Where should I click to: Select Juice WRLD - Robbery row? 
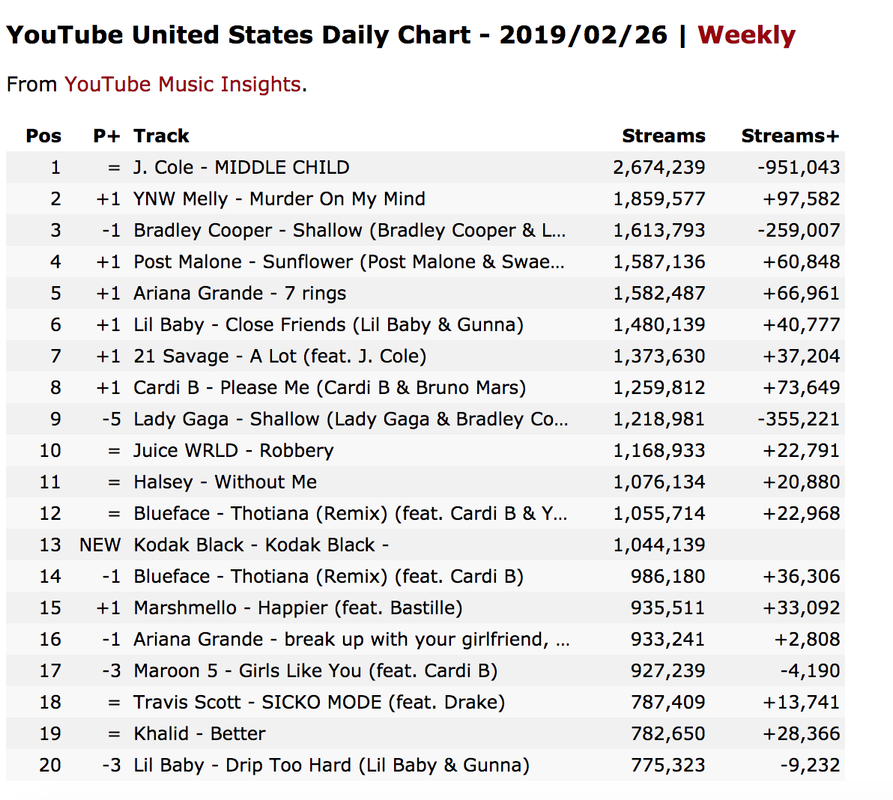425,450
